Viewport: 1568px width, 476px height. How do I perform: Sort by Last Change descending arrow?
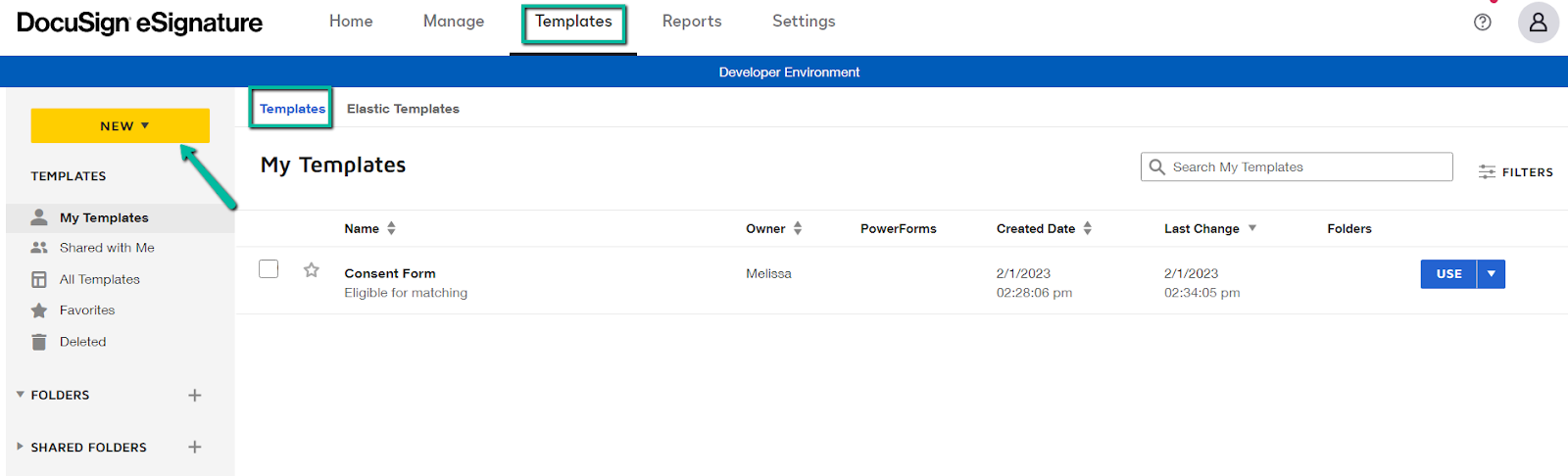pyautogui.click(x=1252, y=228)
